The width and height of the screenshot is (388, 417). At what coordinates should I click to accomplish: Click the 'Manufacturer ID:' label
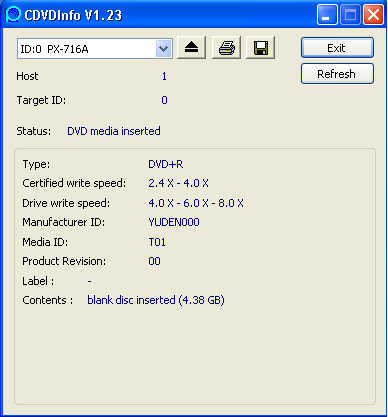click(x=64, y=222)
